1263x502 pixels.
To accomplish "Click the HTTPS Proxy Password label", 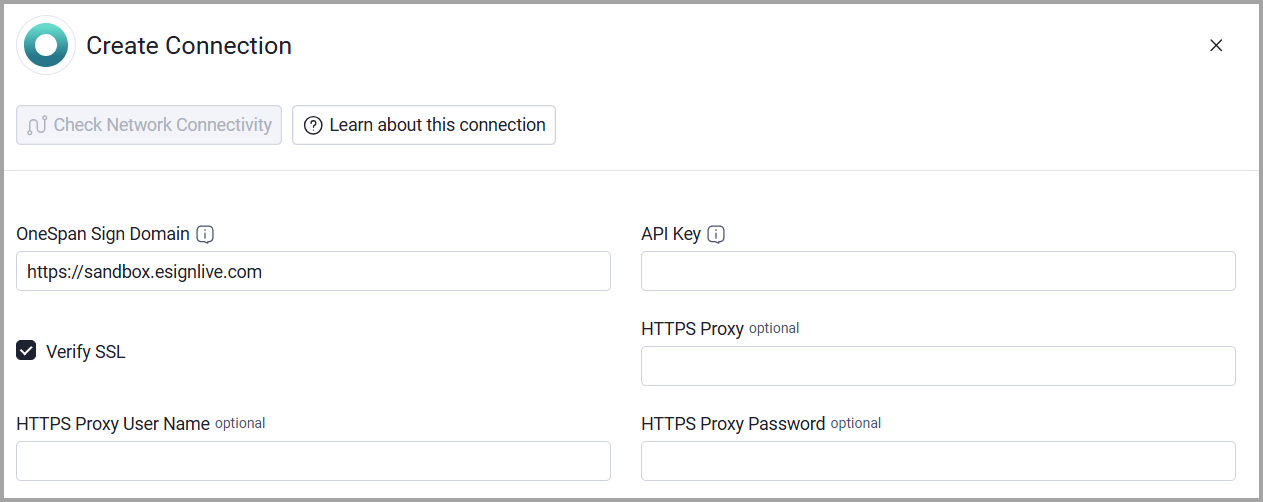I will [x=733, y=424].
